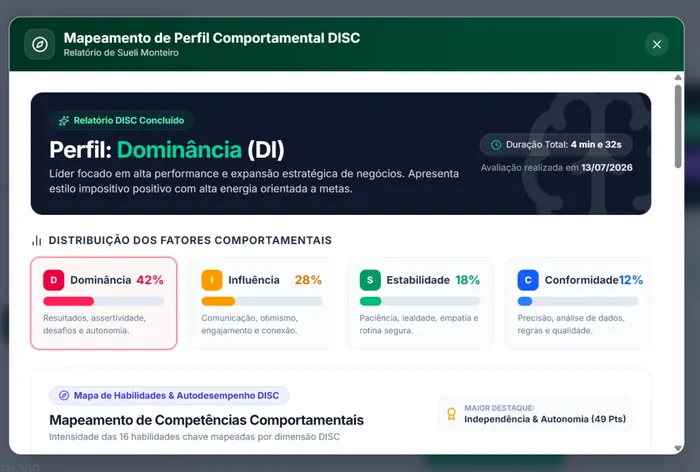Click the Duração Total 4 min e 32s pill
The image size is (700, 472).
pos(556,145)
